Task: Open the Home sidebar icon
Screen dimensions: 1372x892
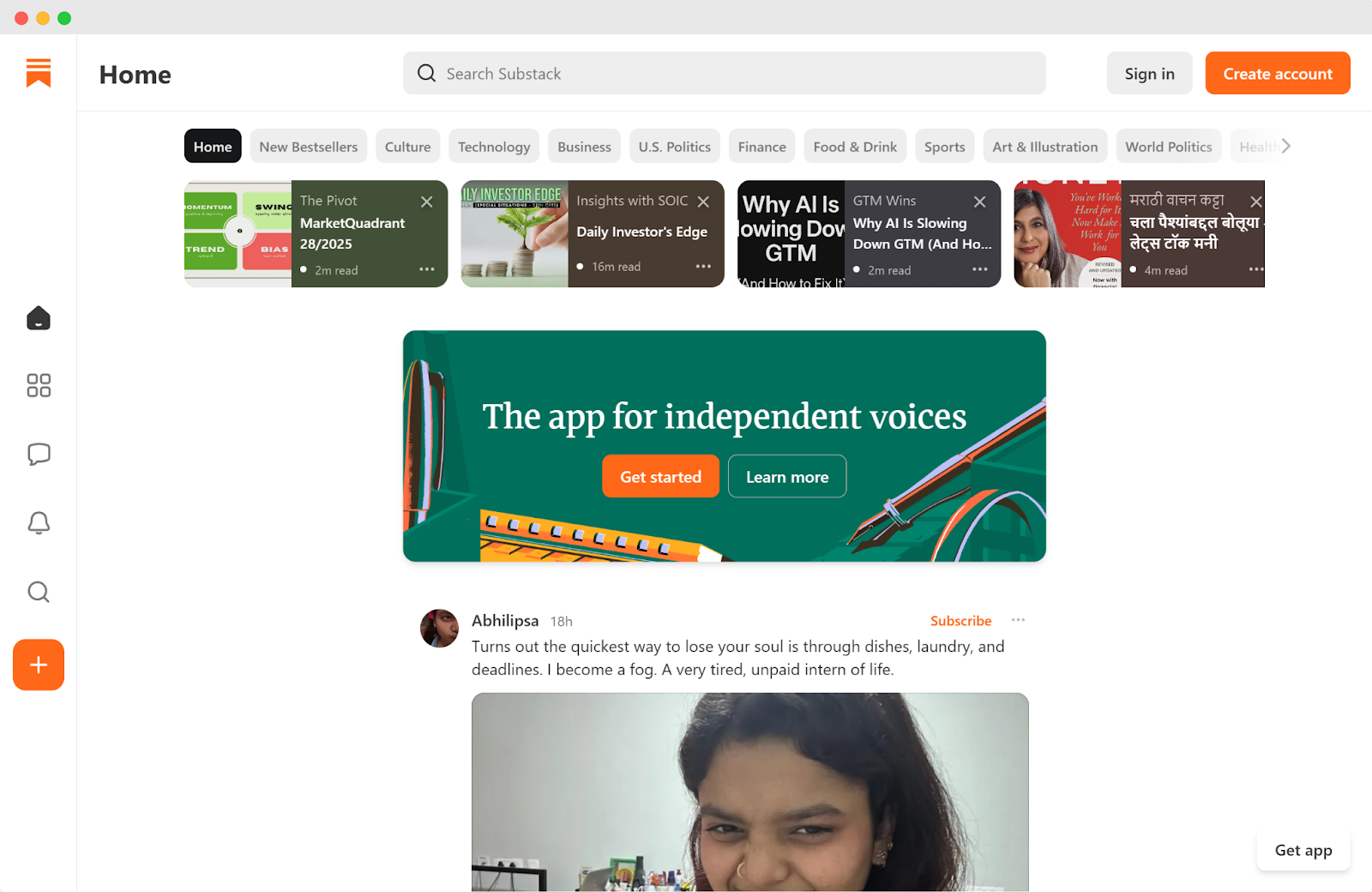Action: pos(39,318)
